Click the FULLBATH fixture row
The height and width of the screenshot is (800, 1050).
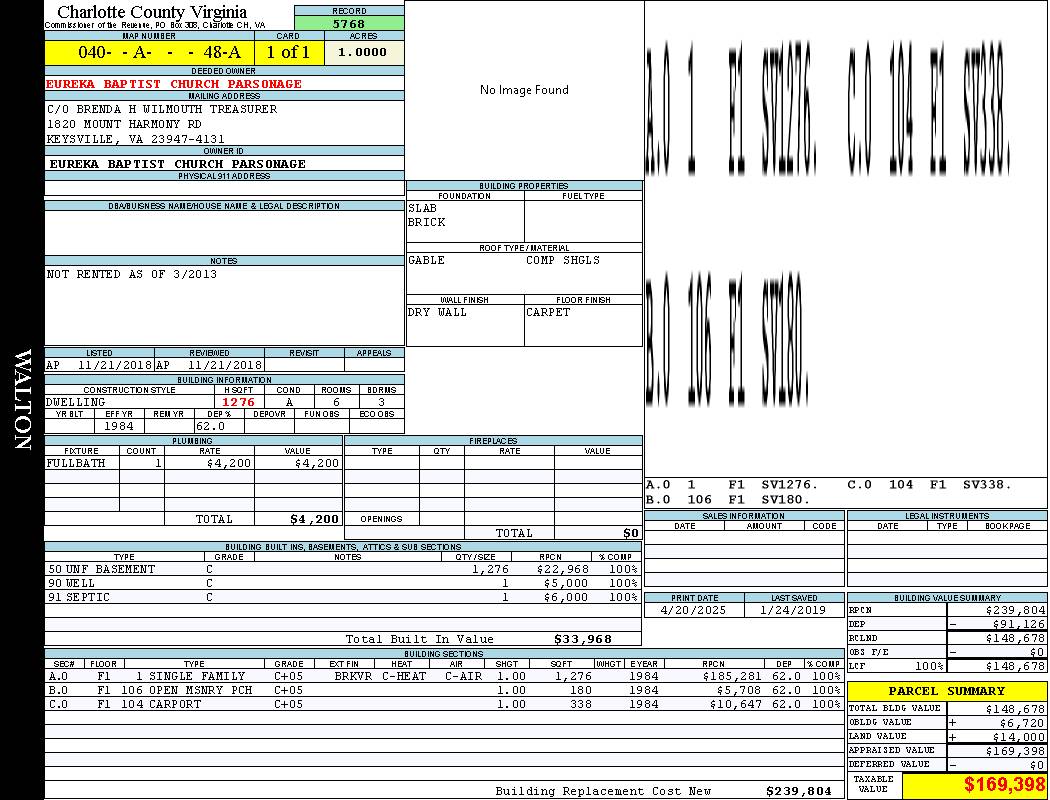194,463
